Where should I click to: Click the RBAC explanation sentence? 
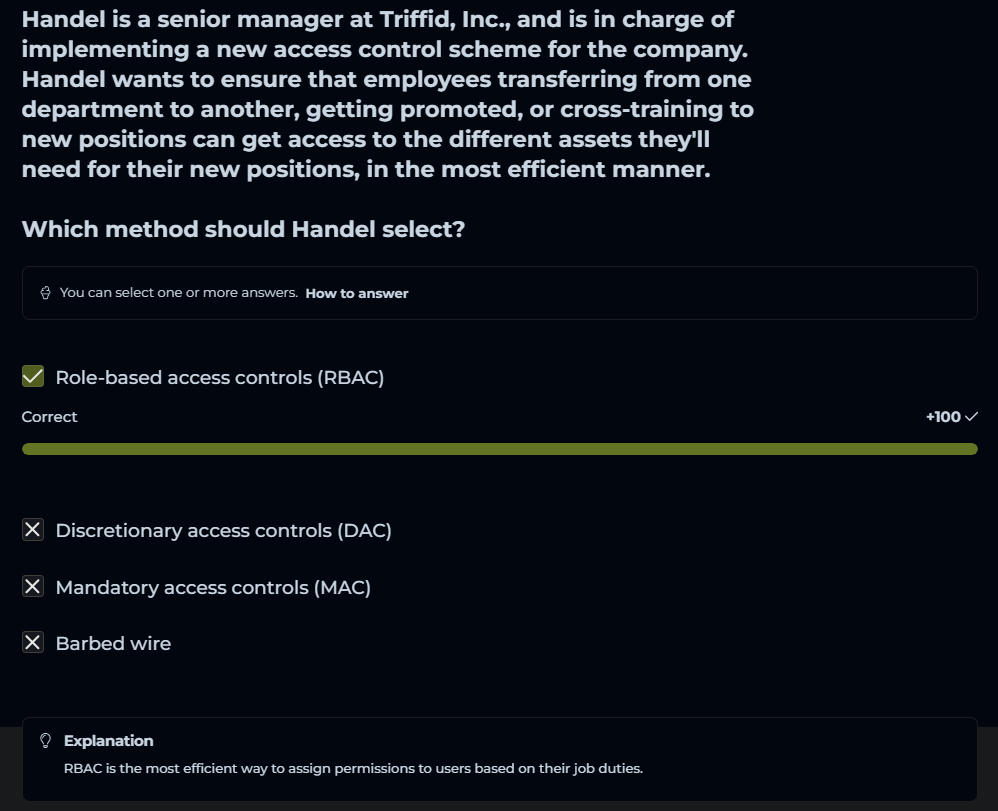(353, 769)
